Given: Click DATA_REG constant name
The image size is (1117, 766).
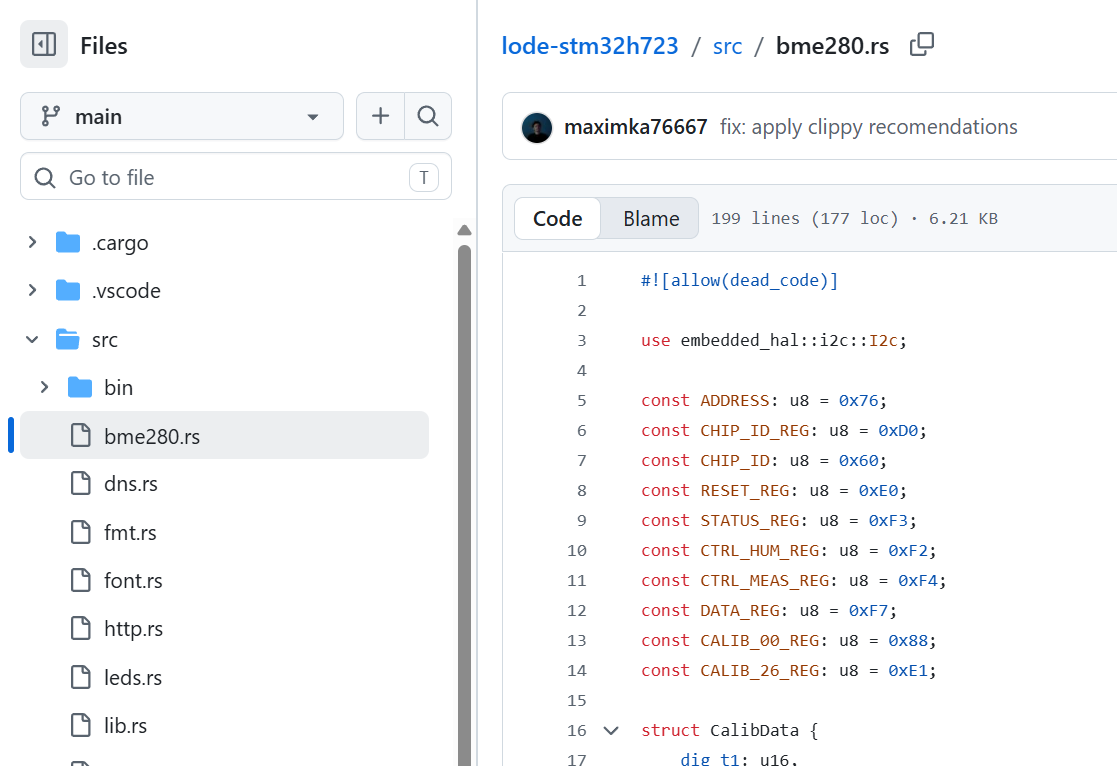Looking at the screenshot, I should (x=739, y=610).
